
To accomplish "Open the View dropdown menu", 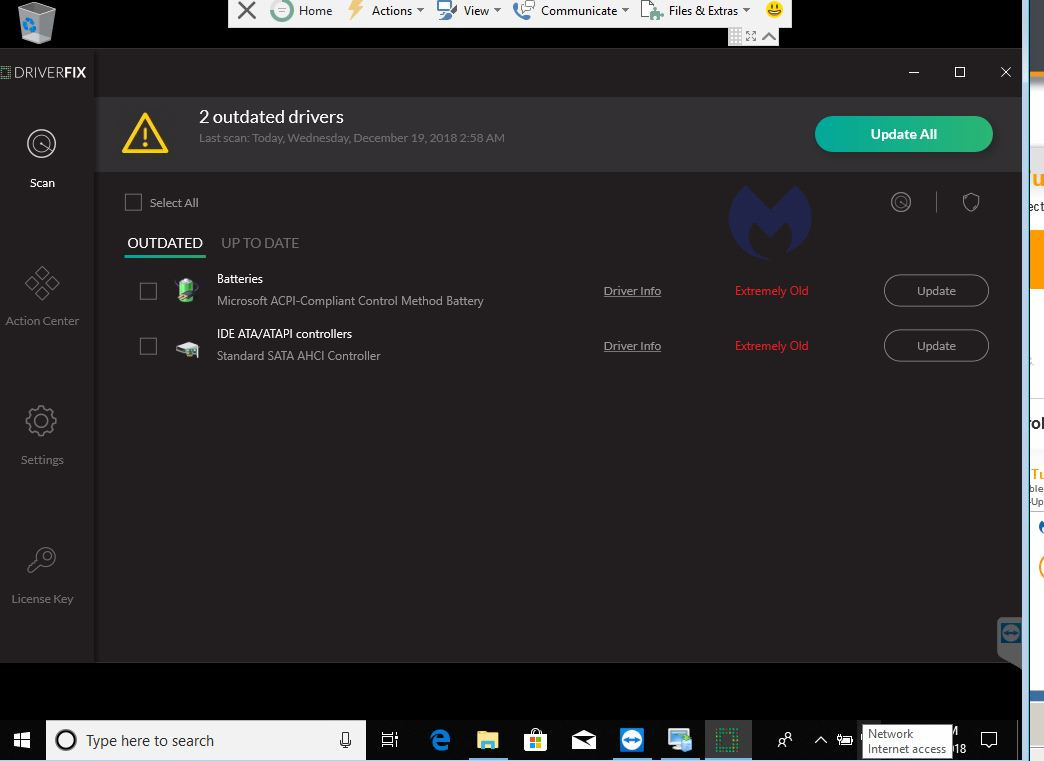I will (x=469, y=11).
